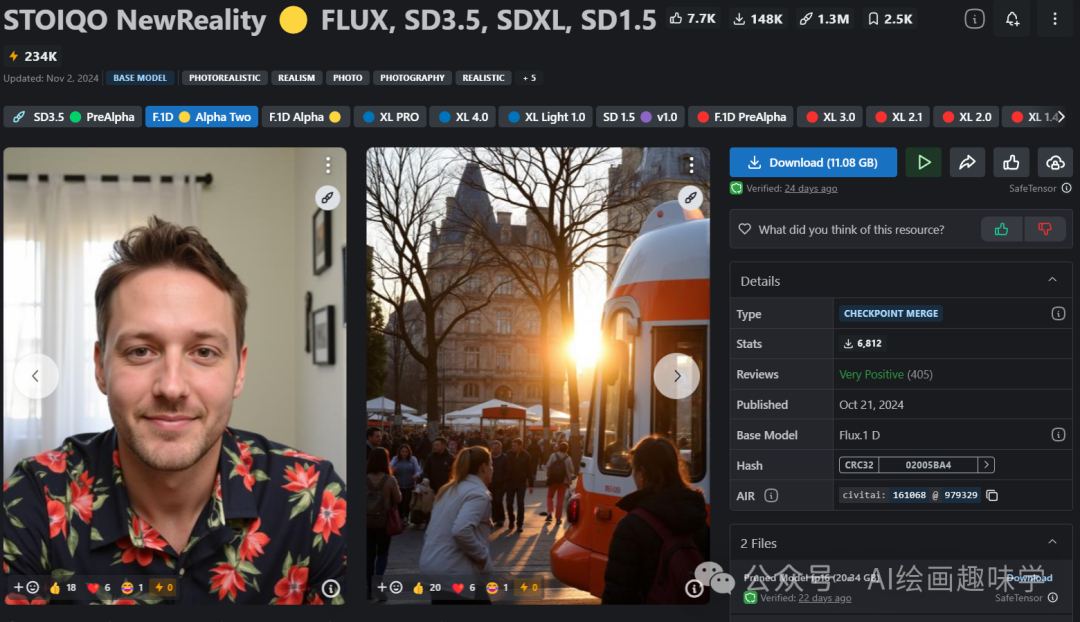Switch to XL 2.0 version
Image resolution: width=1080 pixels, height=622 pixels.
pyautogui.click(x=966, y=117)
